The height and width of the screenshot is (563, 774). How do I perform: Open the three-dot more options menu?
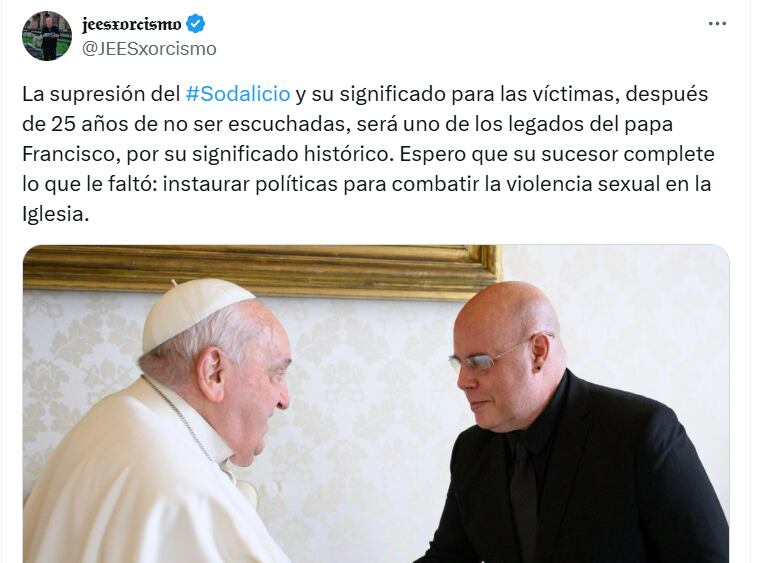click(x=717, y=24)
